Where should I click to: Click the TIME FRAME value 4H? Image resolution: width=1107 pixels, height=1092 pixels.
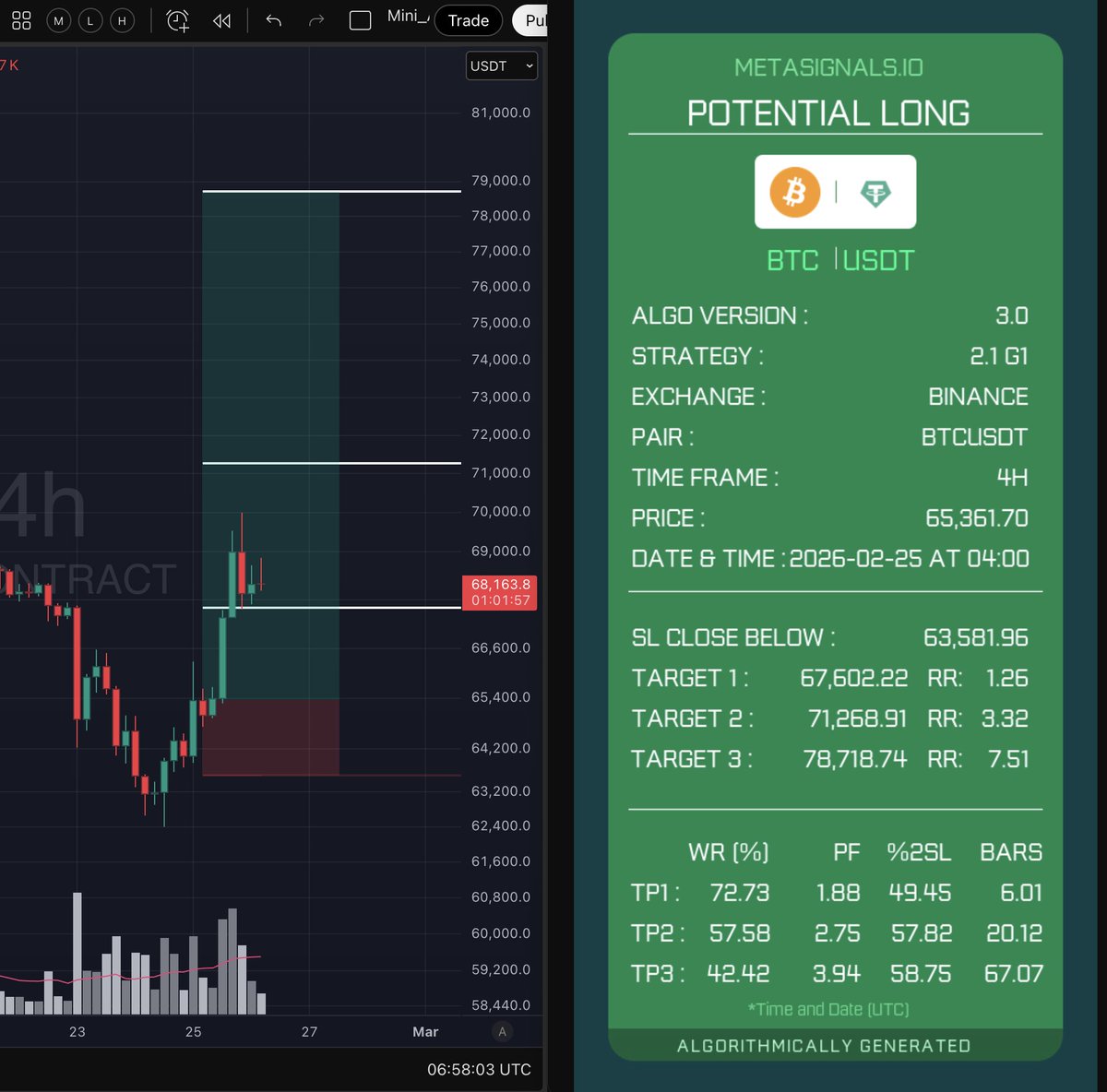1012,478
